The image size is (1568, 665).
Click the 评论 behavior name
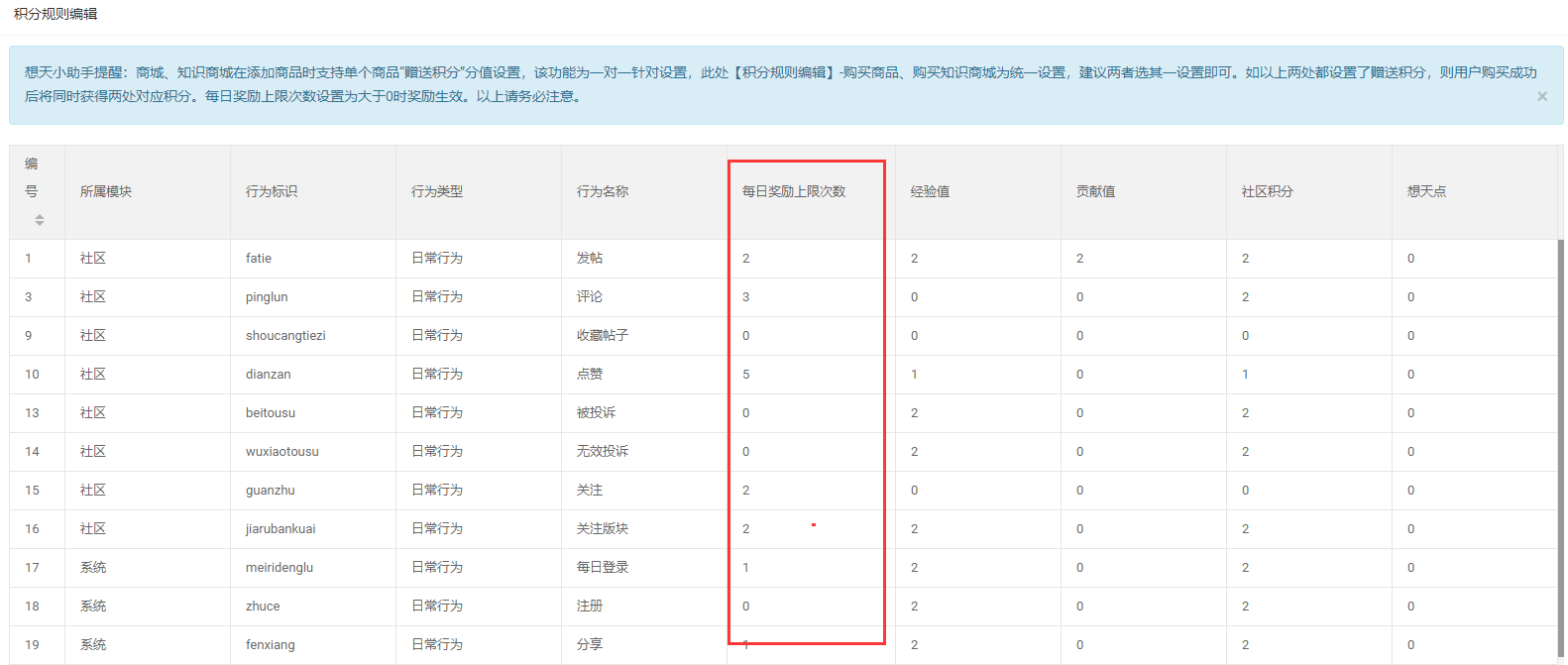click(x=590, y=296)
